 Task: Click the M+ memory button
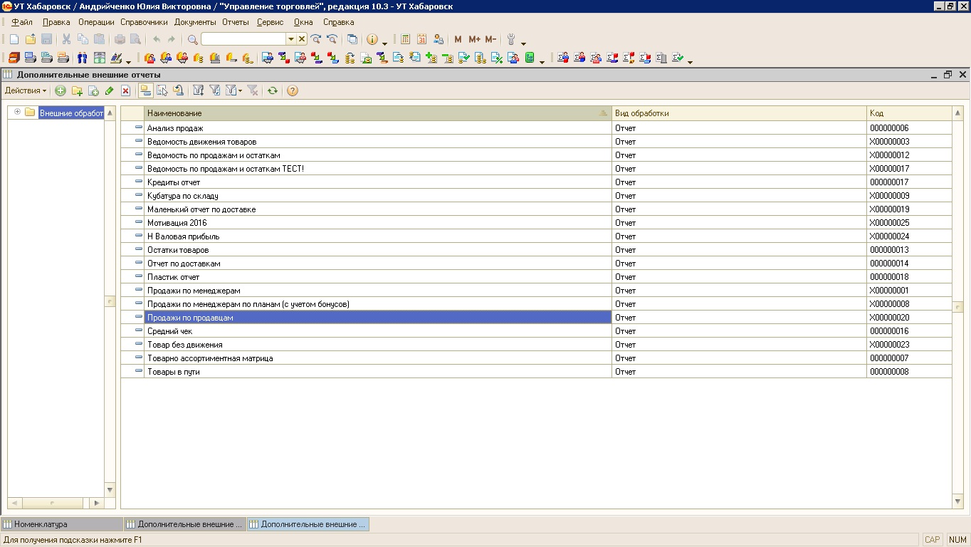pos(474,39)
